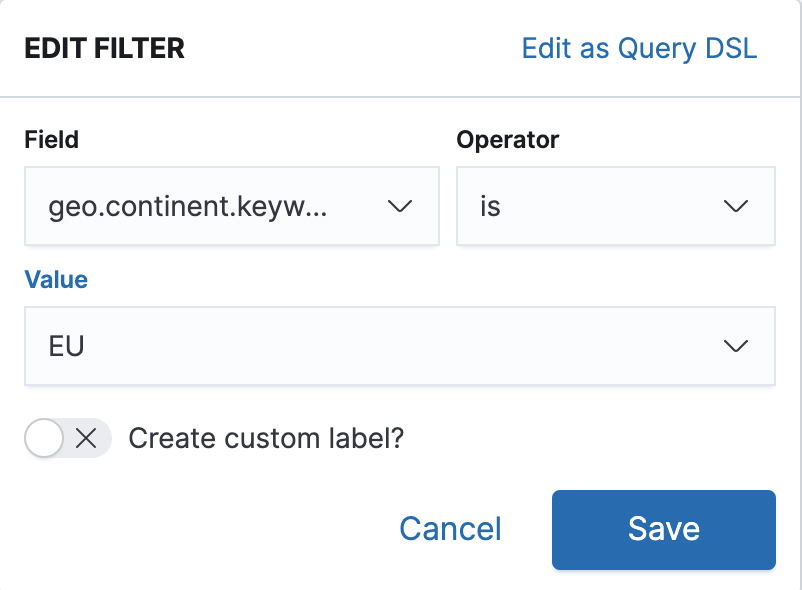This screenshot has height=590, width=802.
Task: Save the filter changes
Action: pyautogui.click(x=663, y=529)
